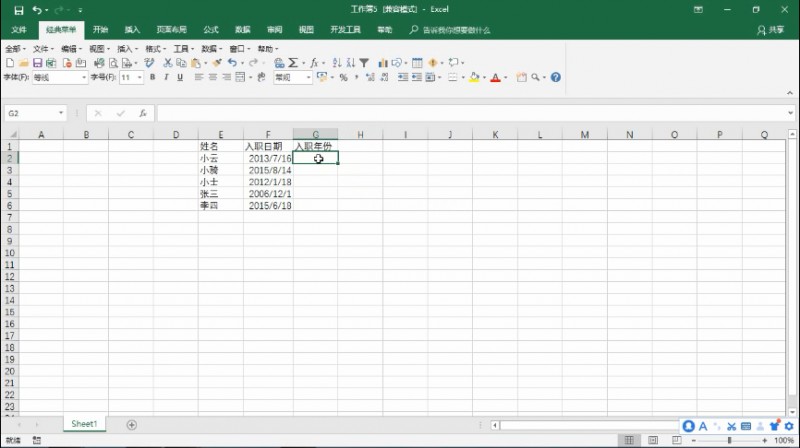
Task: Click the Copy icon in toolbar
Action: click(181, 63)
